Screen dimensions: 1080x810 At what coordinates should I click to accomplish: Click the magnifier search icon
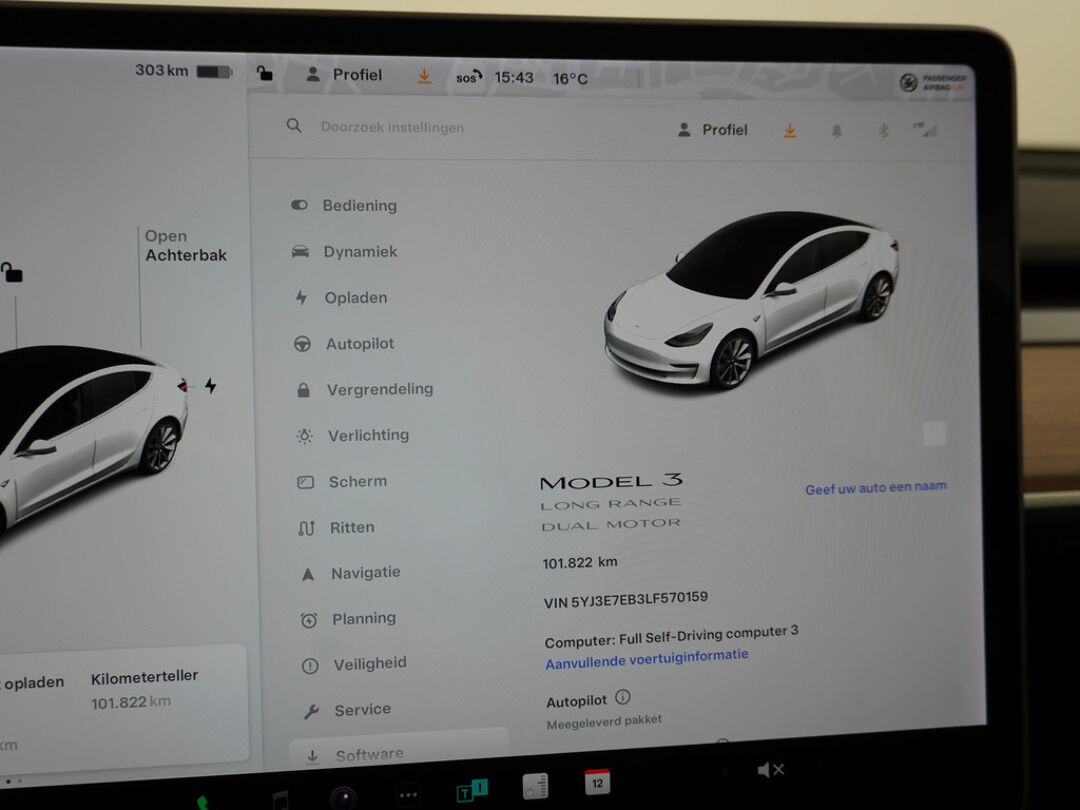(x=294, y=126)
